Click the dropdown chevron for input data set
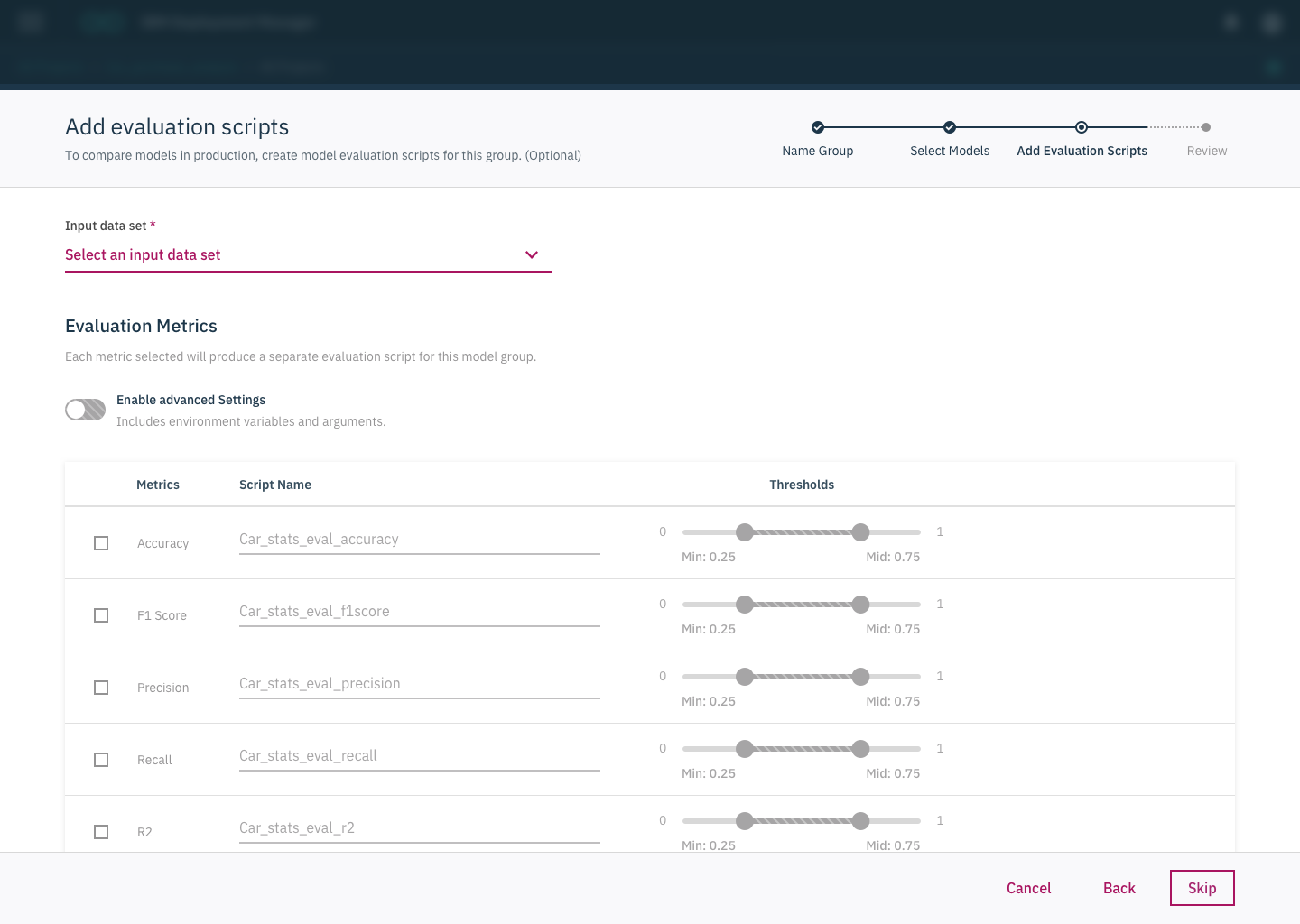1300x924 pixels. pyautogui.click(x=532, y=255)
